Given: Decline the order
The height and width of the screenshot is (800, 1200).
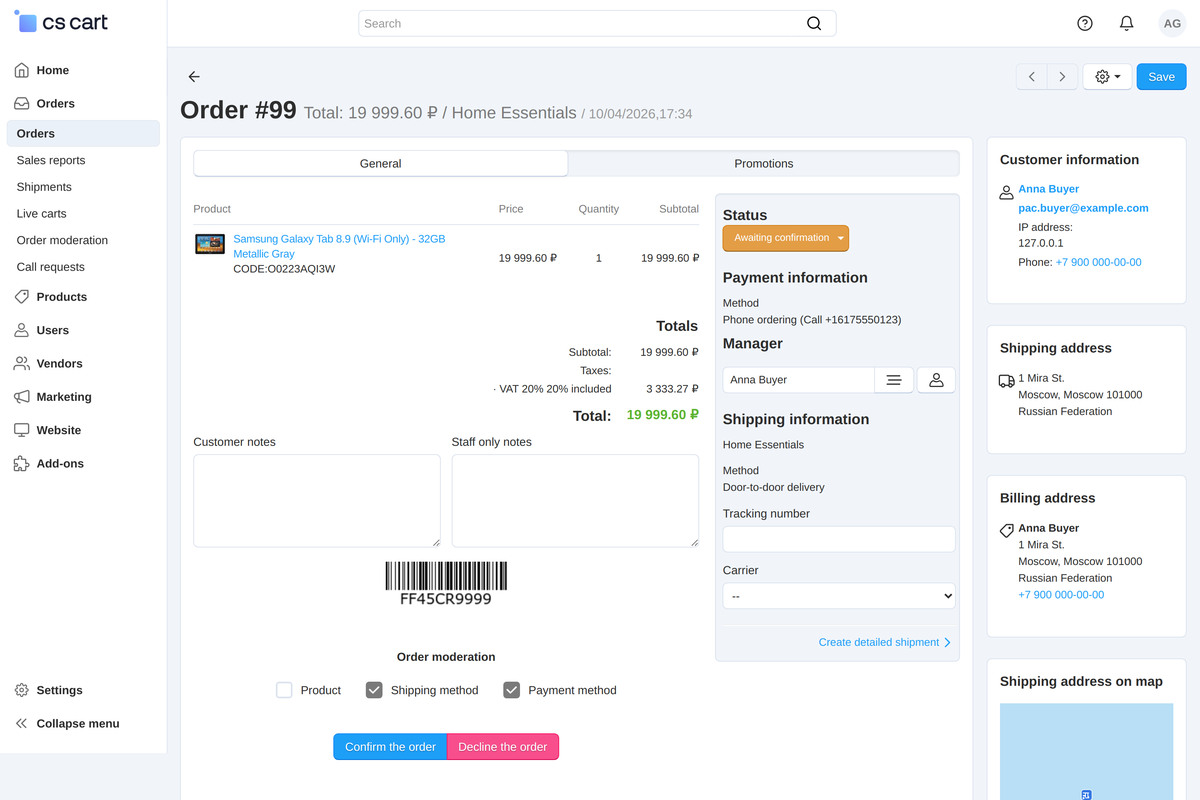Looking at the screenshot, I should point(503,747).
